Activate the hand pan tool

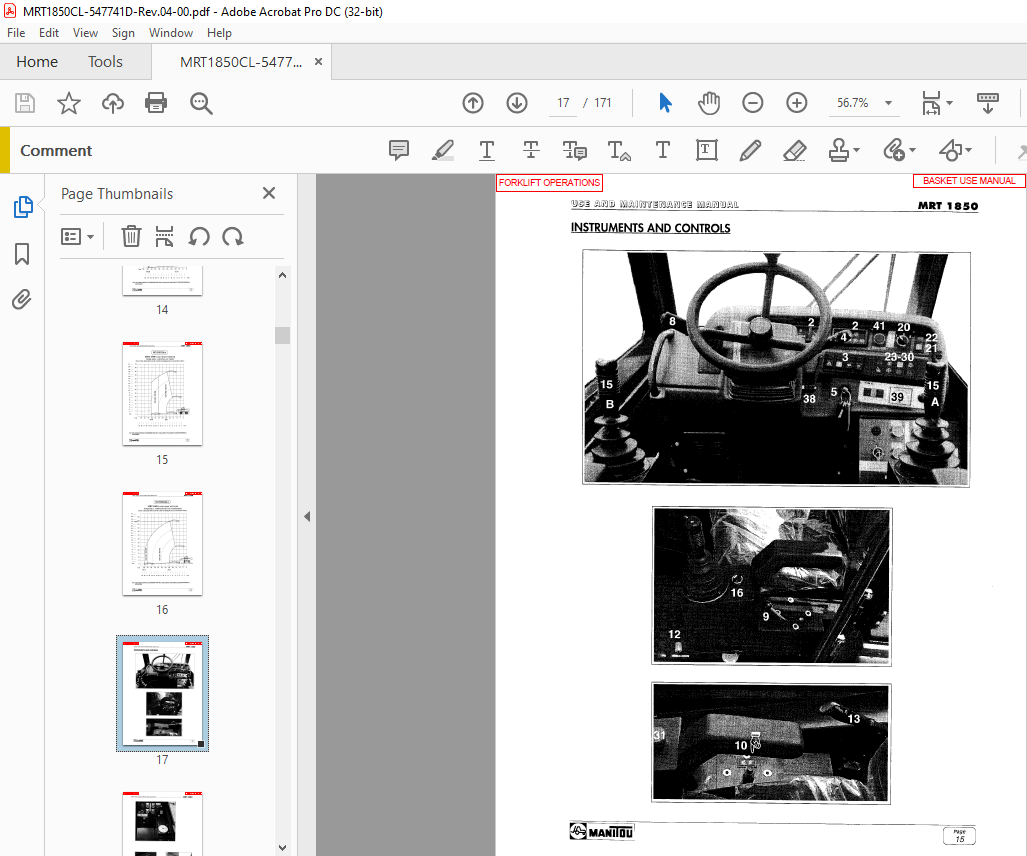[x=709, y=103]
